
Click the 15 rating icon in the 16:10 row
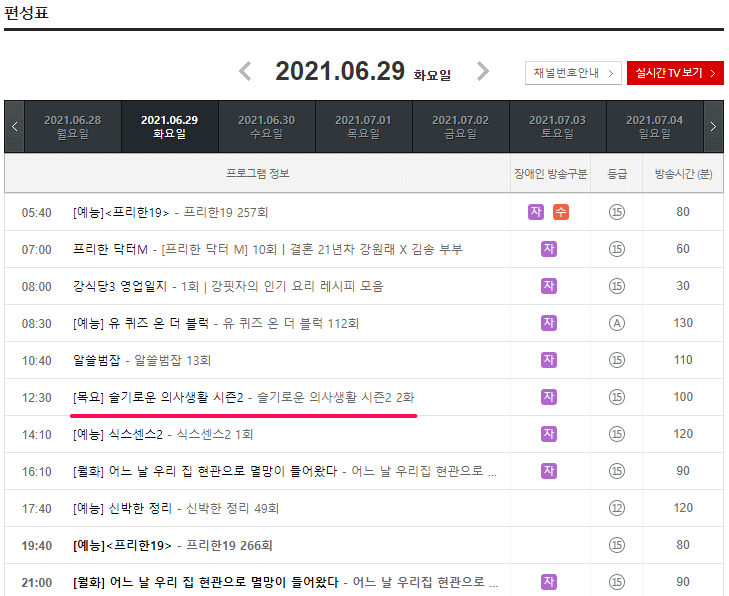(x=616, y=470)
